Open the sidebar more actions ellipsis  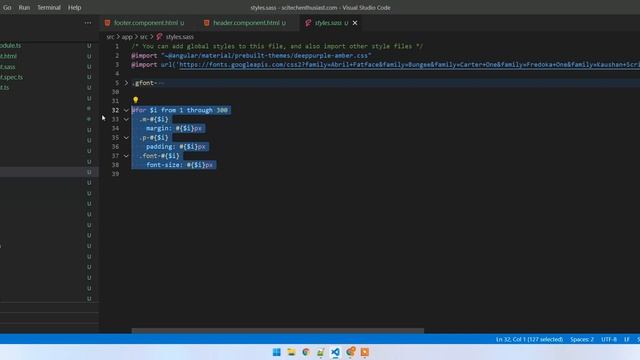[x=88, y=23]
